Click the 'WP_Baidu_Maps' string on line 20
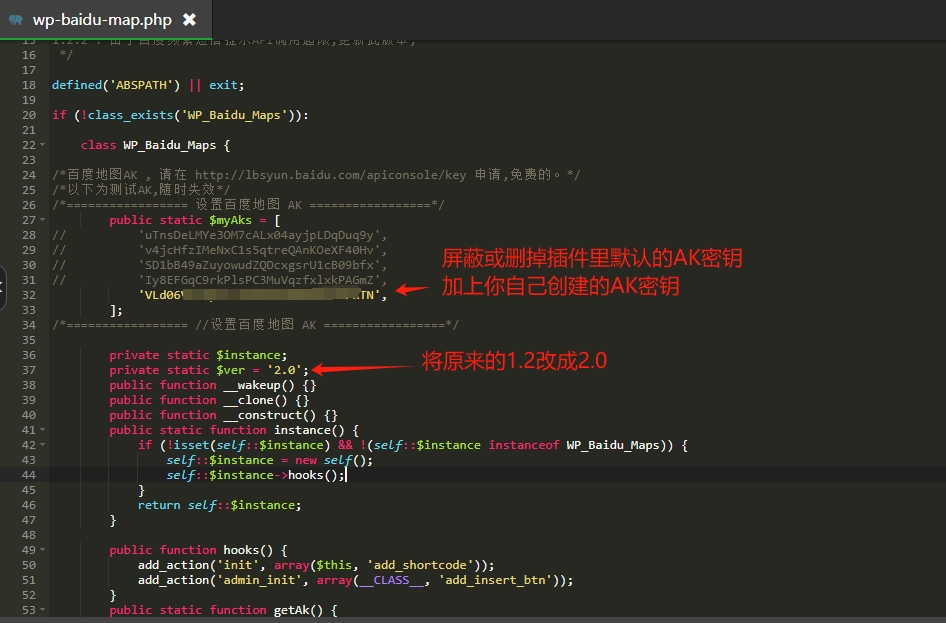946x623 pixels. [233, 115]
